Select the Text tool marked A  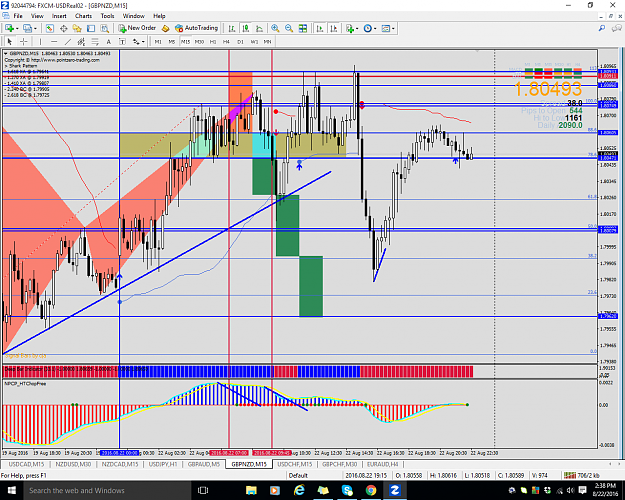pos(108,41)
